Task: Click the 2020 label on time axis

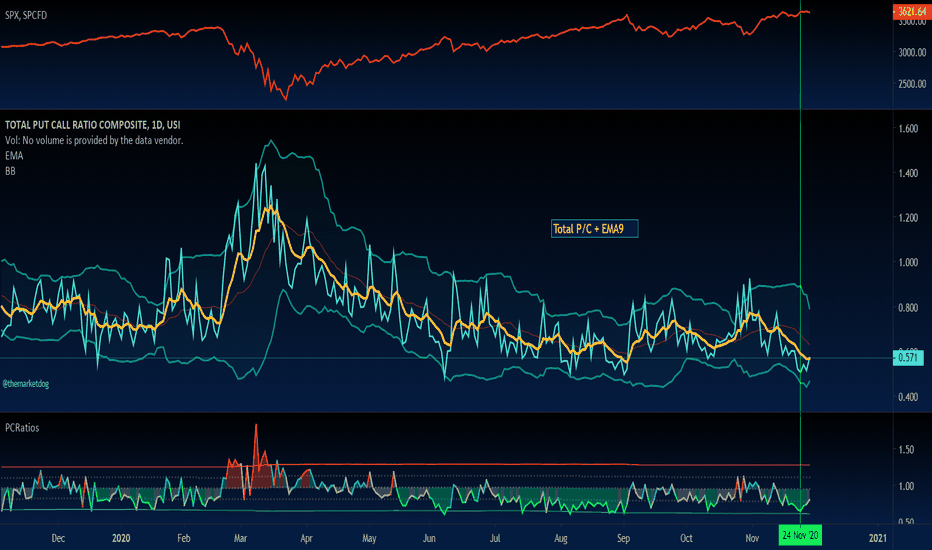Action: pyautogui.click(x=121, y=539)
